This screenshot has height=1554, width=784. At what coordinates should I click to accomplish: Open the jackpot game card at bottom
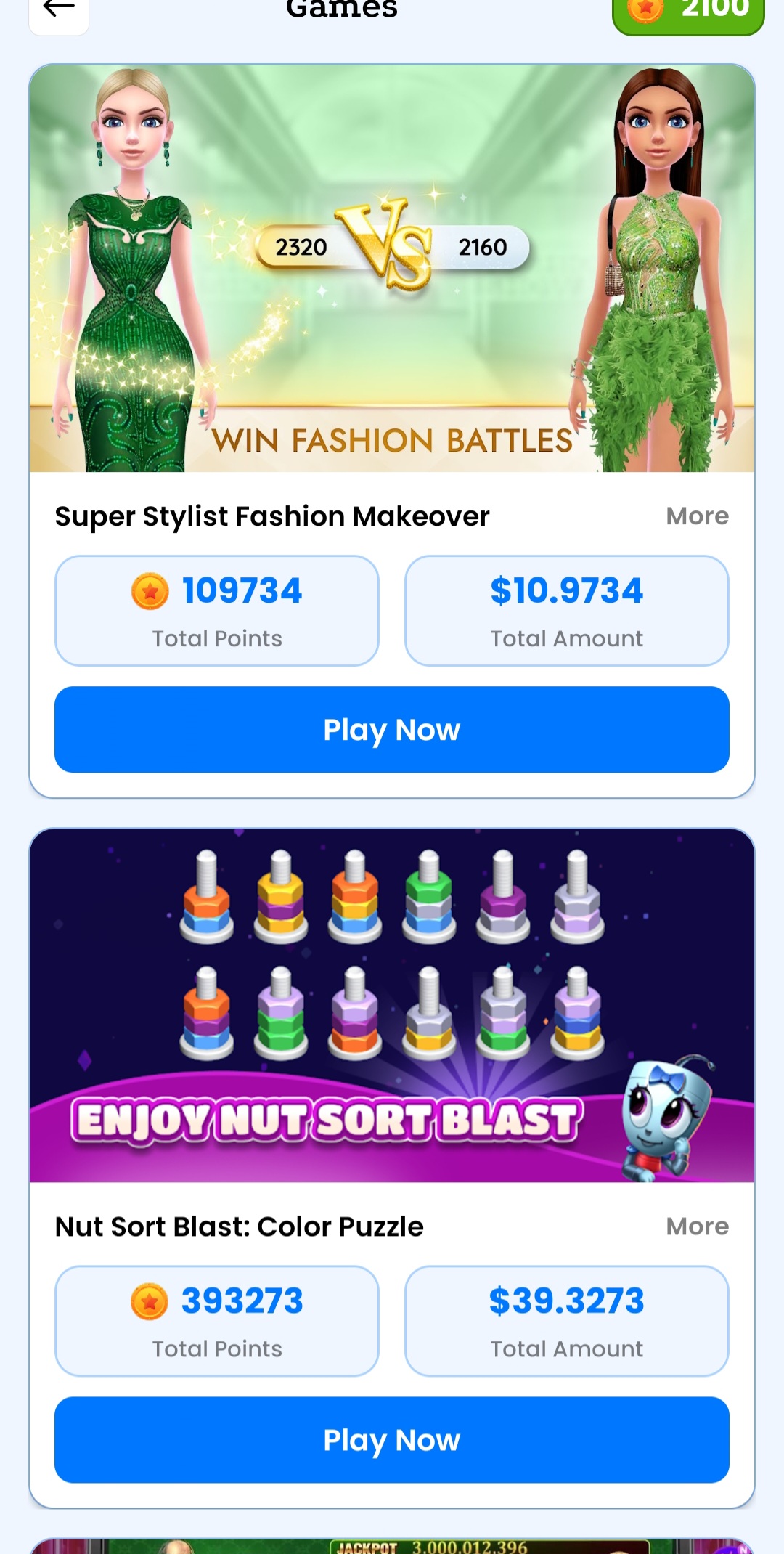[x=392, y=1545]
